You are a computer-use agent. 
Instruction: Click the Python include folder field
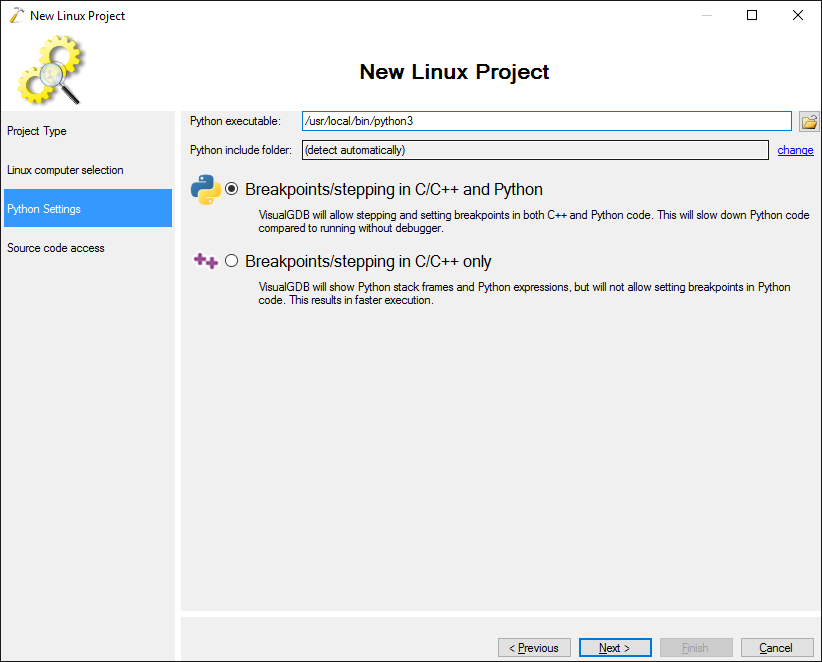click(535, 150)
